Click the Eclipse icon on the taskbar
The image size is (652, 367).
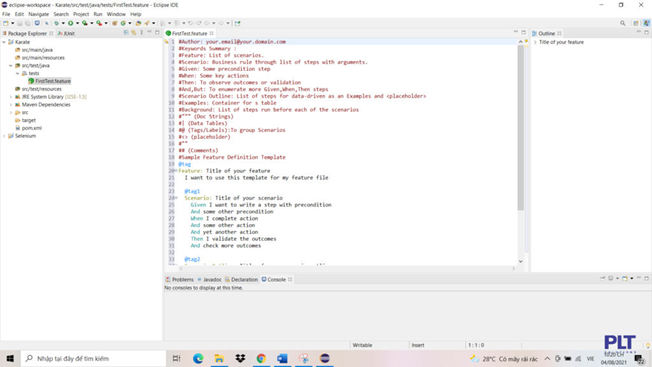pyautogui.click(x=325, y=358)
